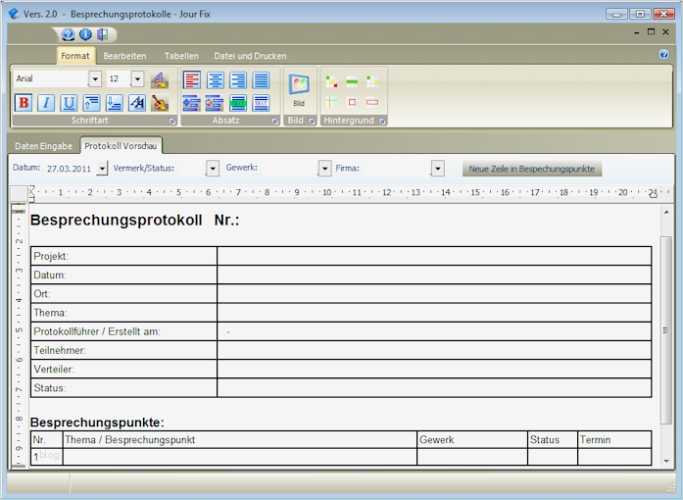Click the help question mark icon top left
The height and width of the screenshot is (500, 683).
pos(68,34)
